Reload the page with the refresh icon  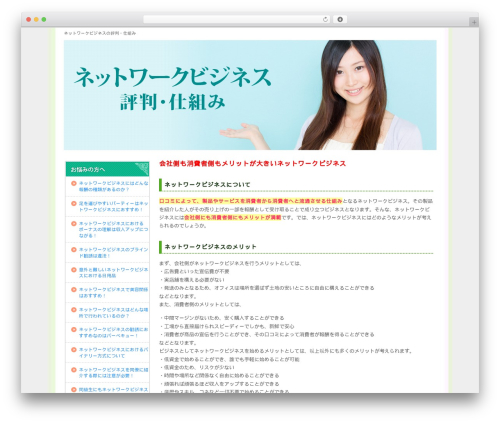click(x=325, y=19)
